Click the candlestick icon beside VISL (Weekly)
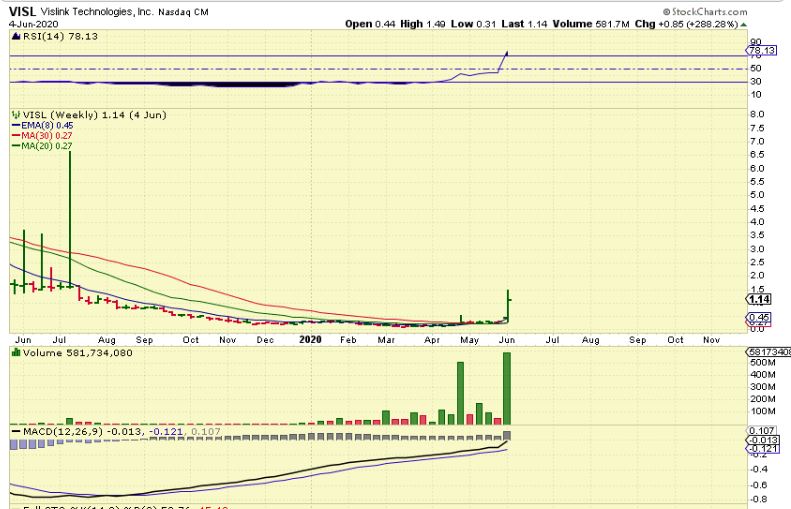The image size is (791, 509). 13,115
